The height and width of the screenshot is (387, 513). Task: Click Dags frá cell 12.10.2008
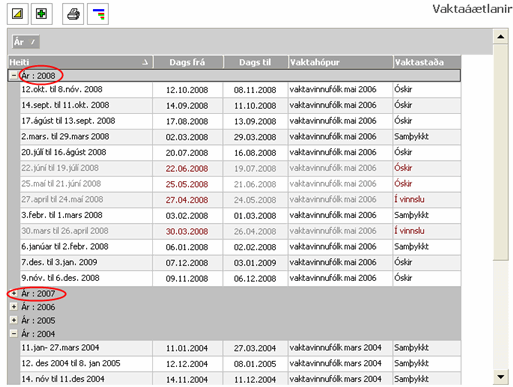[x=187, y=90]
